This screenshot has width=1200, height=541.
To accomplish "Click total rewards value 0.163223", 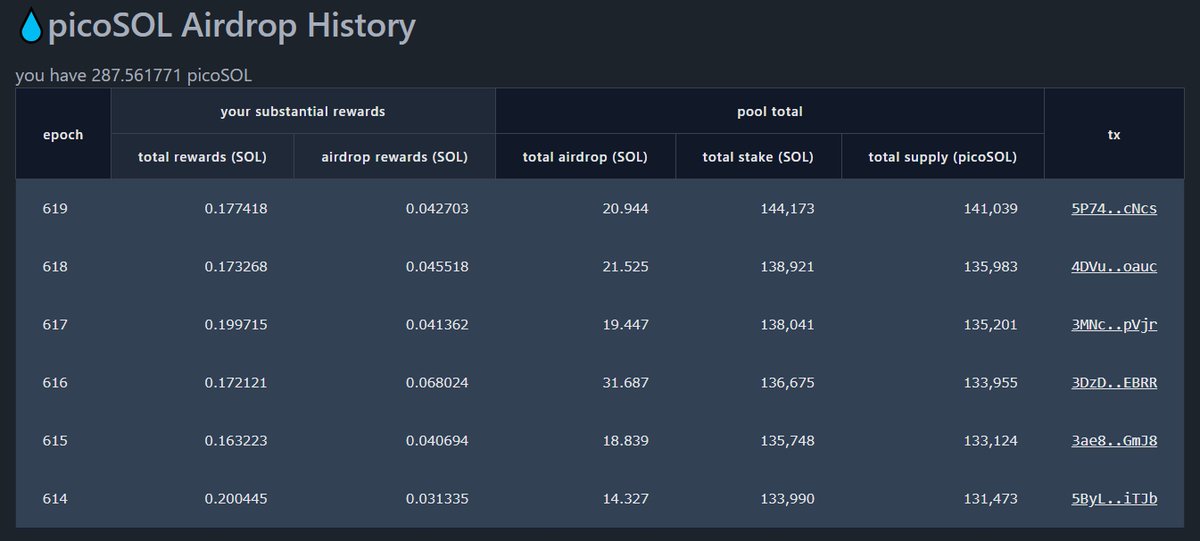I will click(x=236, y=441).
